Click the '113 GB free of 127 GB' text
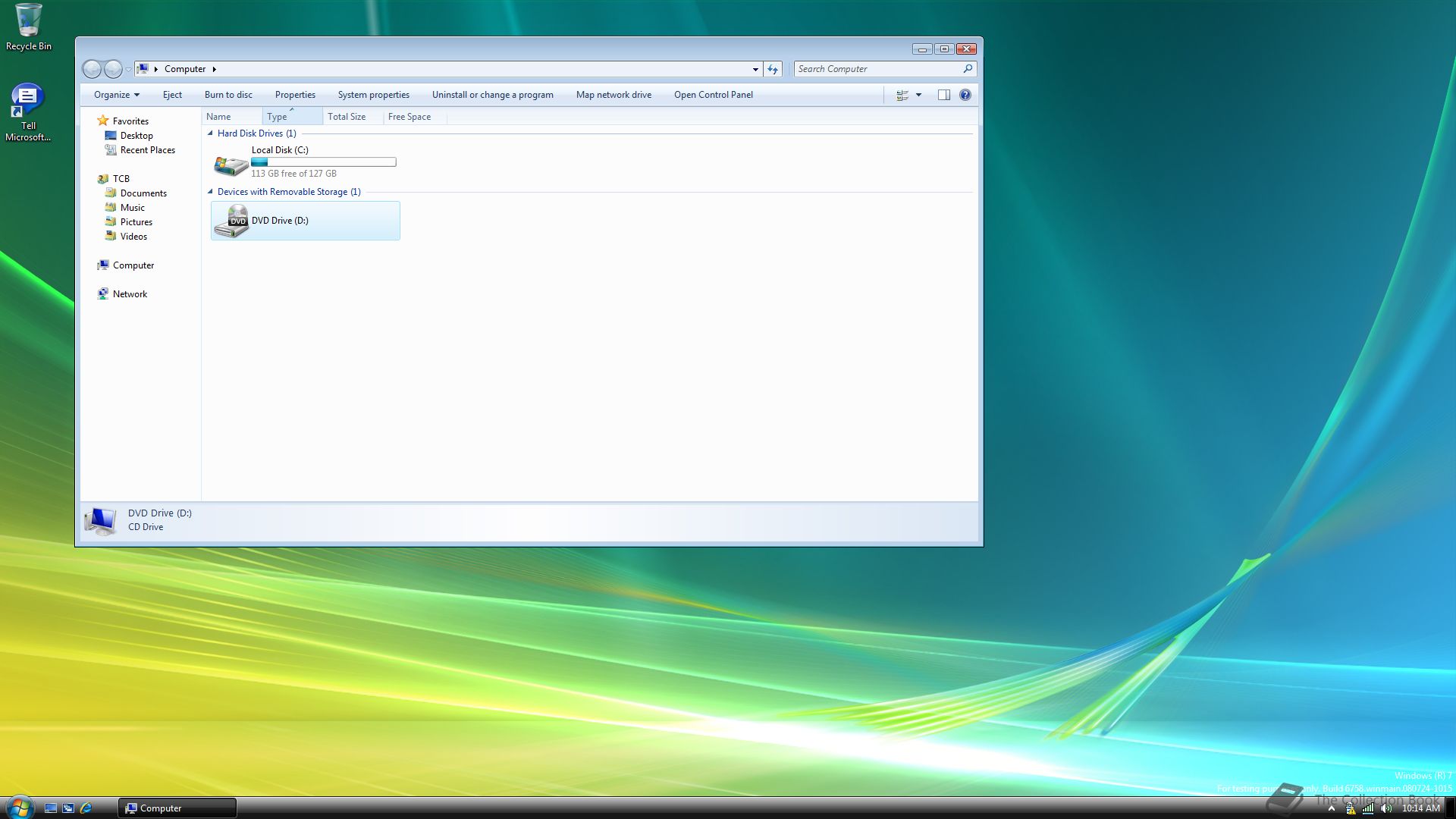This screenshot has width=1456, height=819. 294,174
